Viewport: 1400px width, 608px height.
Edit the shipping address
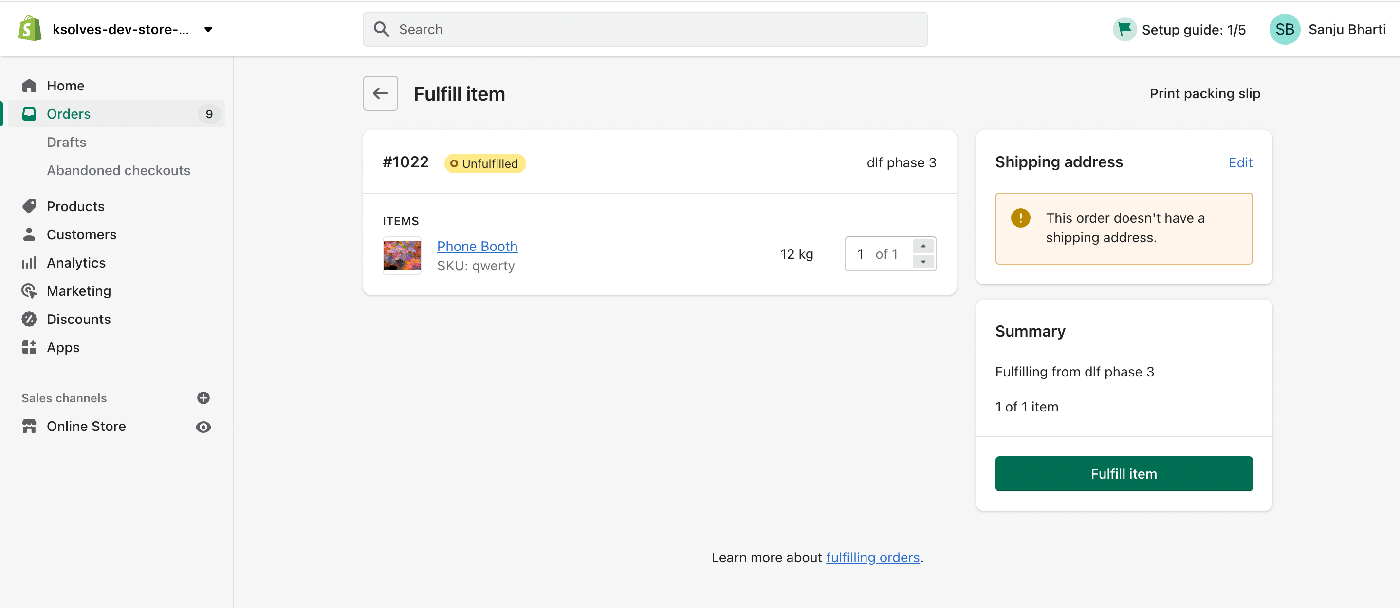tap(1241, 162)
